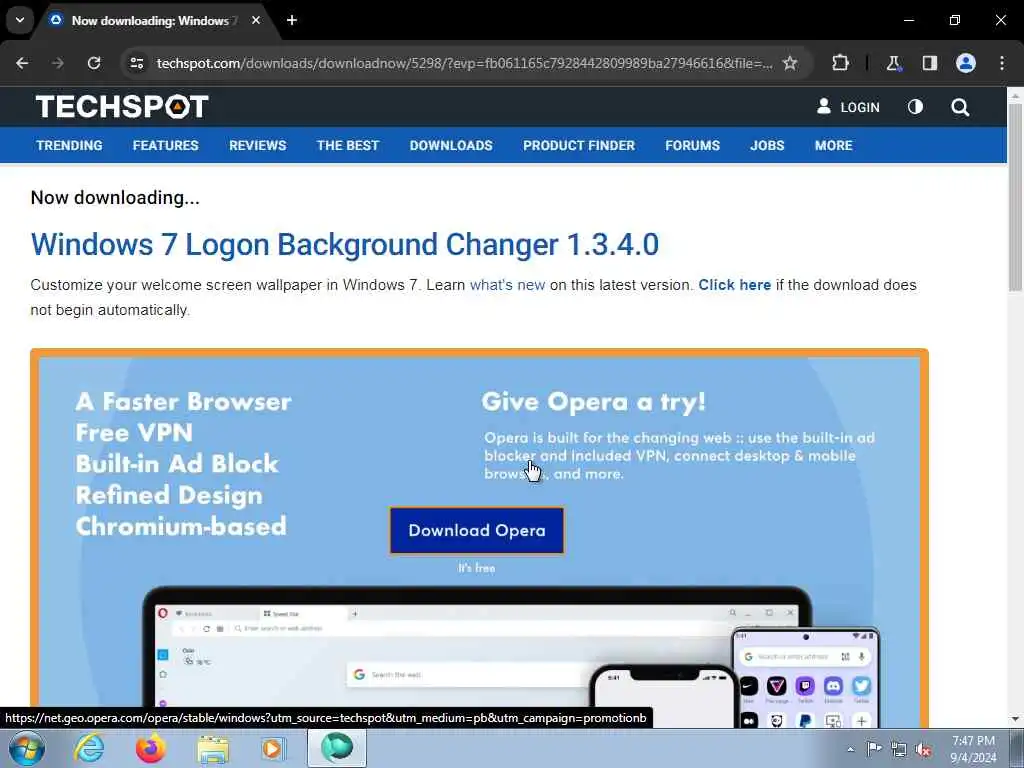The image size is (1024, 768).
Task: Open Windows Explorer folder in taskbar
Action: click(x=213, y=749)
